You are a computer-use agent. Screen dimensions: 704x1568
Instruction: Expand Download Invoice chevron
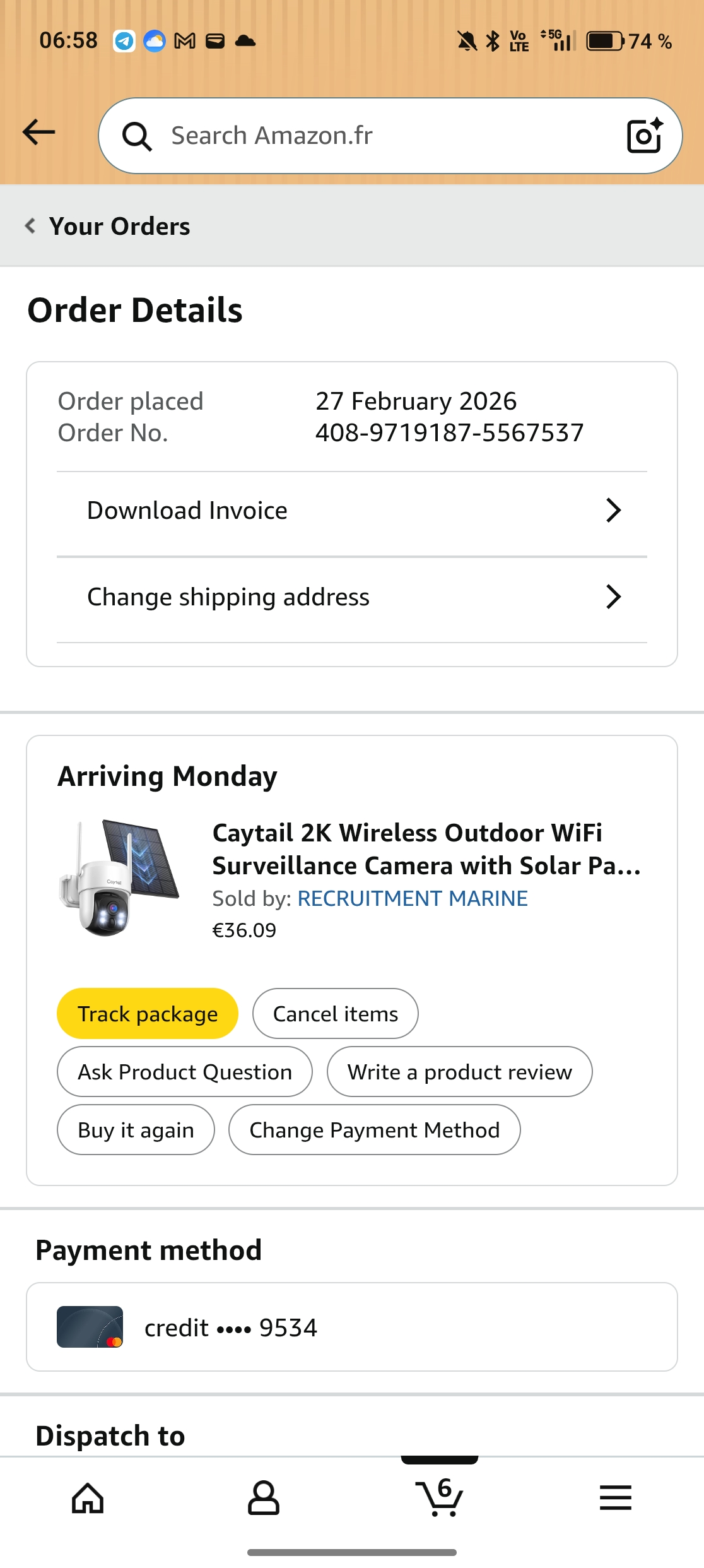coord(613,510)
